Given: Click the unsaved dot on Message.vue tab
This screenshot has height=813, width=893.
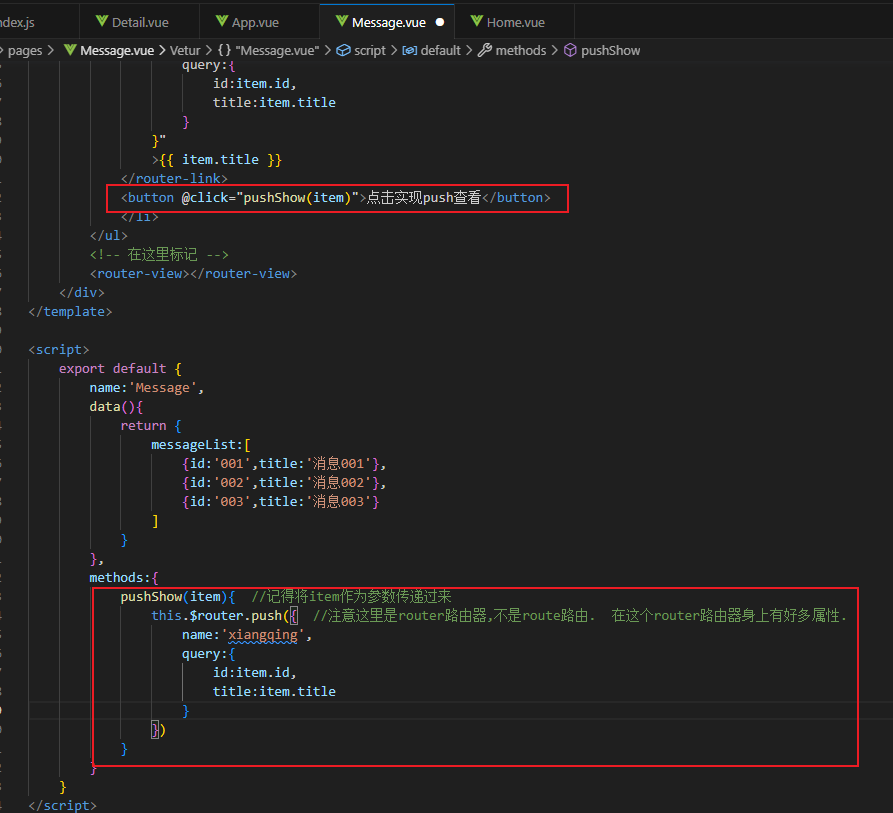Looking at the screenshot, I should (x=440, y=22).
